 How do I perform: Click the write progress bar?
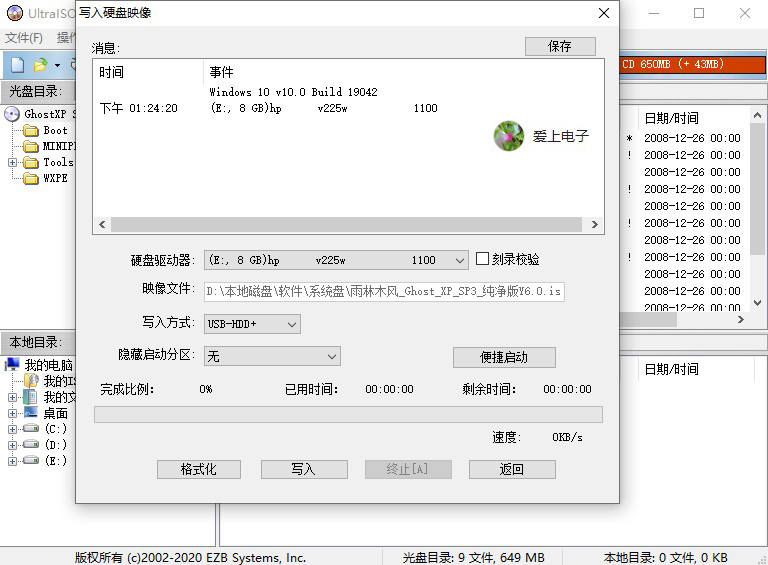[348, 414]
